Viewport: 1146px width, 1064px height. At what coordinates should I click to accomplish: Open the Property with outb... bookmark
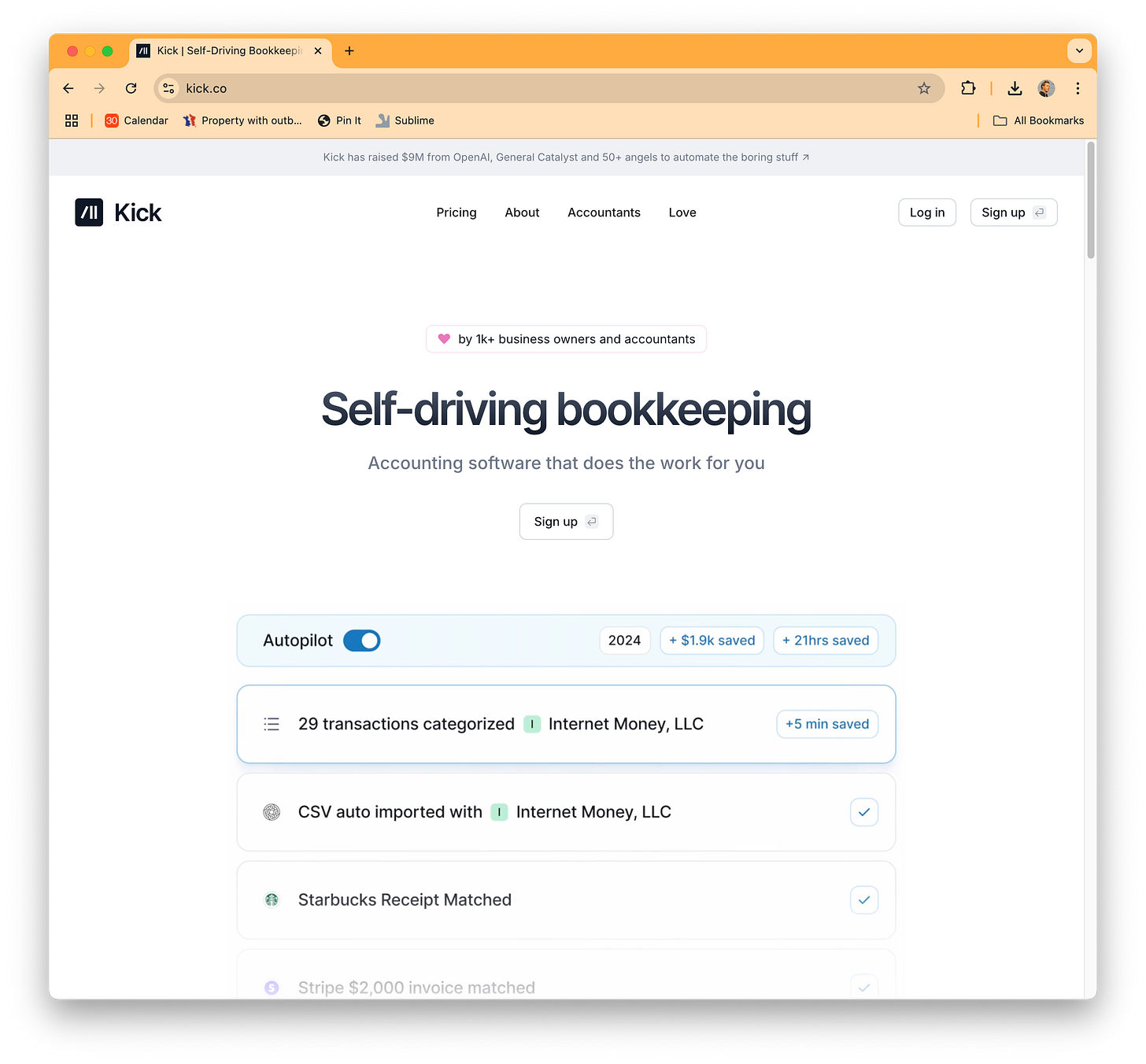click(242, 120)
